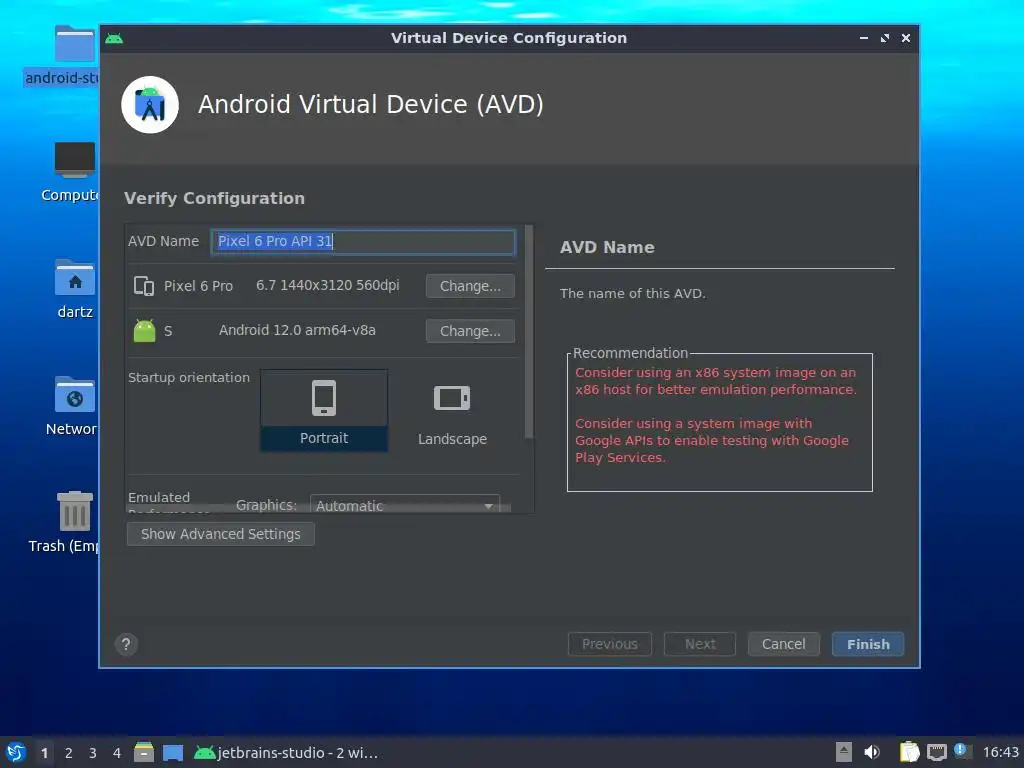Screen dimensions: 1024x768
Task: Click the AVD Name input field
Action: pos(363,242)
